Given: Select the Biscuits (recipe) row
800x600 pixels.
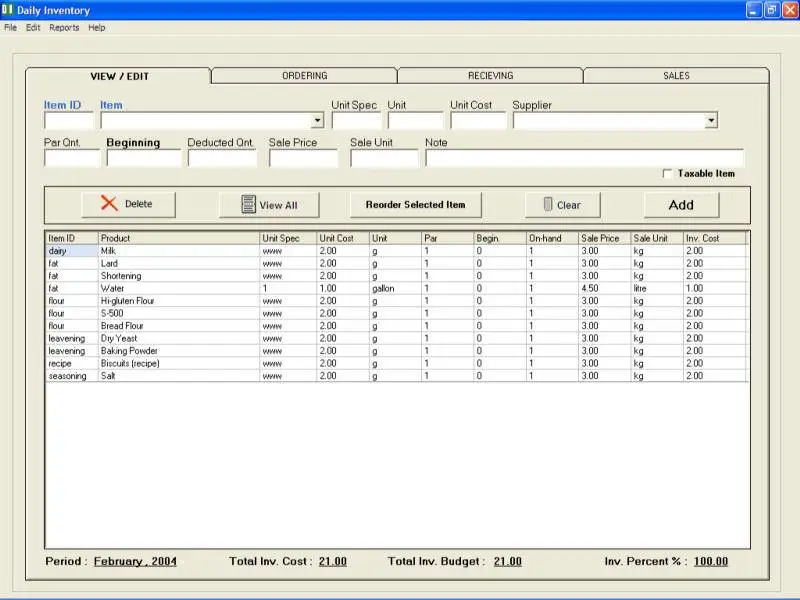Looking at the screenshot, I should click(x=396, y=363).
